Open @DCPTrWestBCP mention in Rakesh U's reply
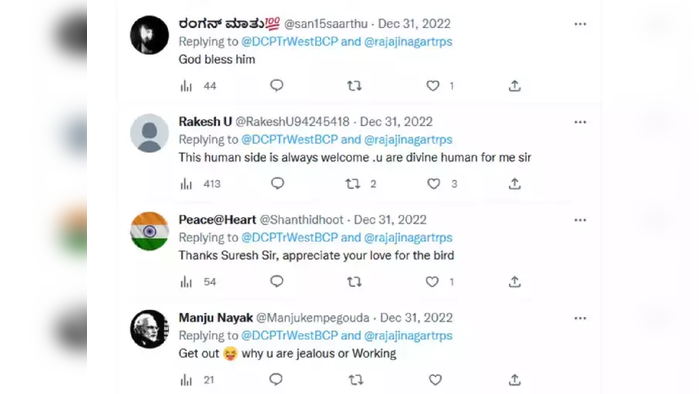Viewport: 699px width, 394px height. [x=289, y=140]
